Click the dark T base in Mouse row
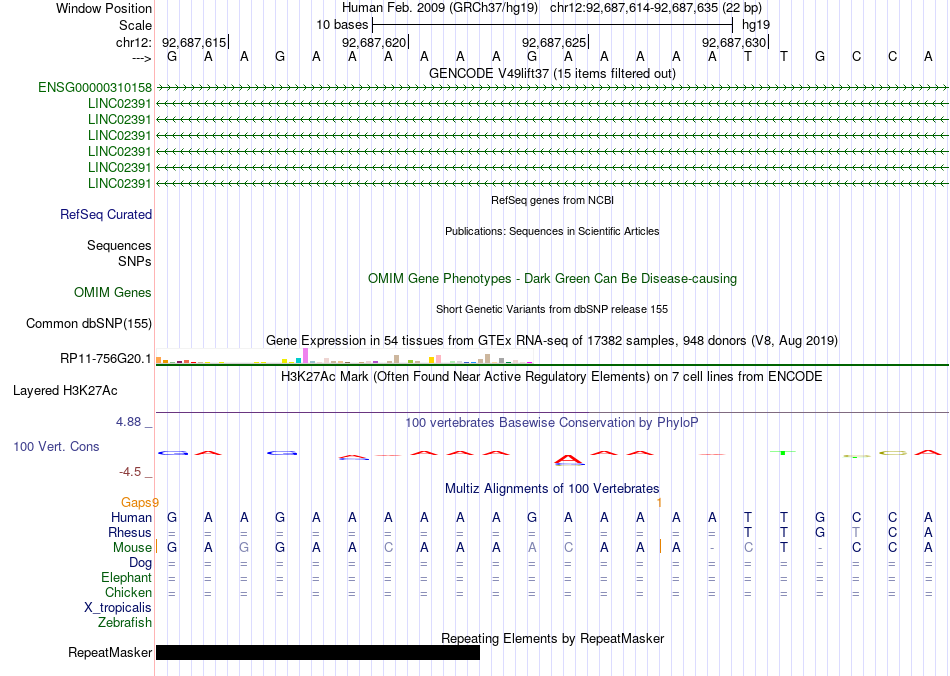Screen dimensions: 950x676 [783, 548]
